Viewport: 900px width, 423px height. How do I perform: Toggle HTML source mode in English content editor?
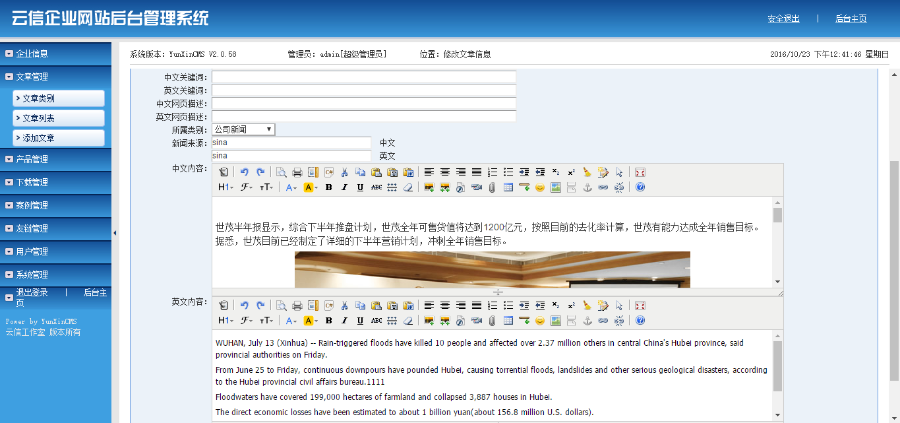click(x=224, y=305)
